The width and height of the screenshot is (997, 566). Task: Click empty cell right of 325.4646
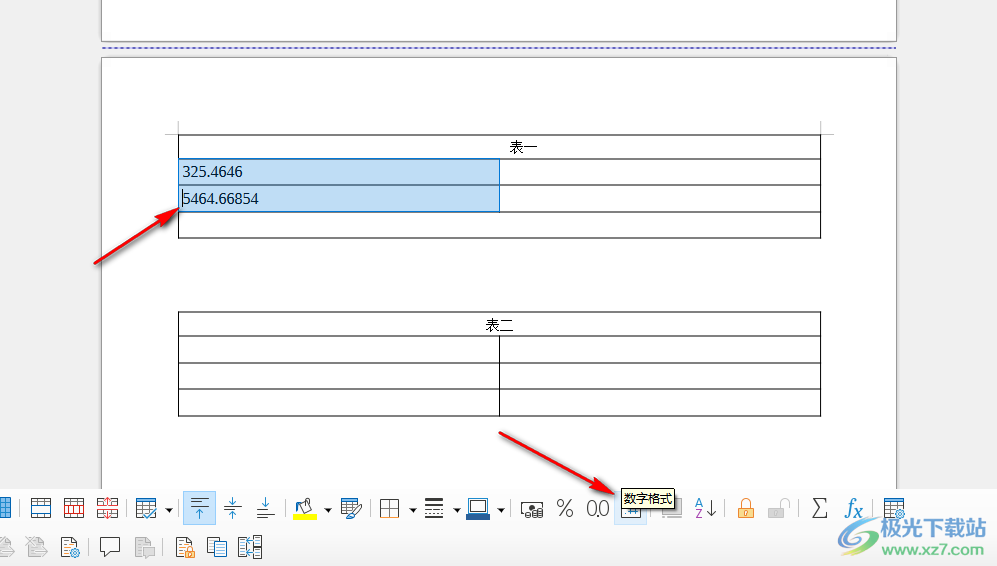[660, 172]
